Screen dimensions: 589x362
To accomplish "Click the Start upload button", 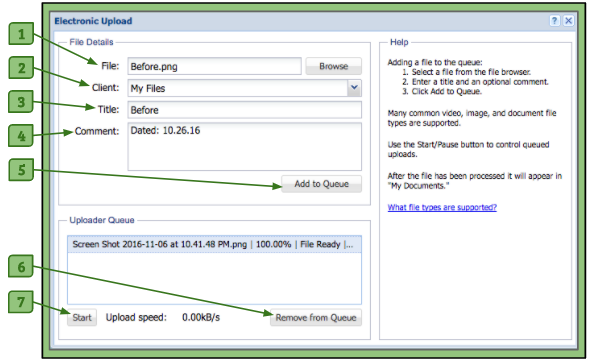I will (x=82, y=318).
